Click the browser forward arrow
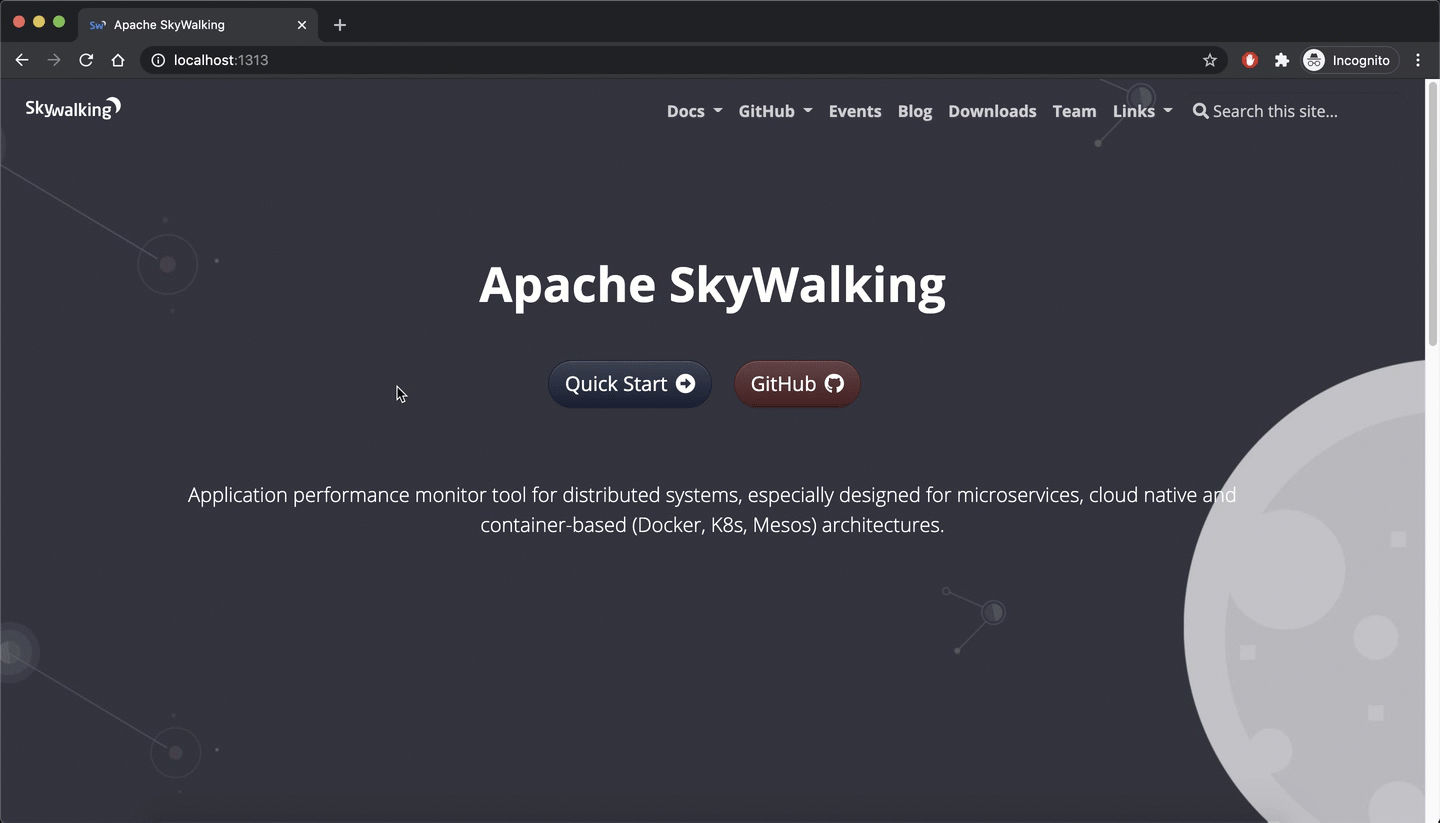This screenshot has height=823, width=1440. pyautogui.click(x=54, y=60)
